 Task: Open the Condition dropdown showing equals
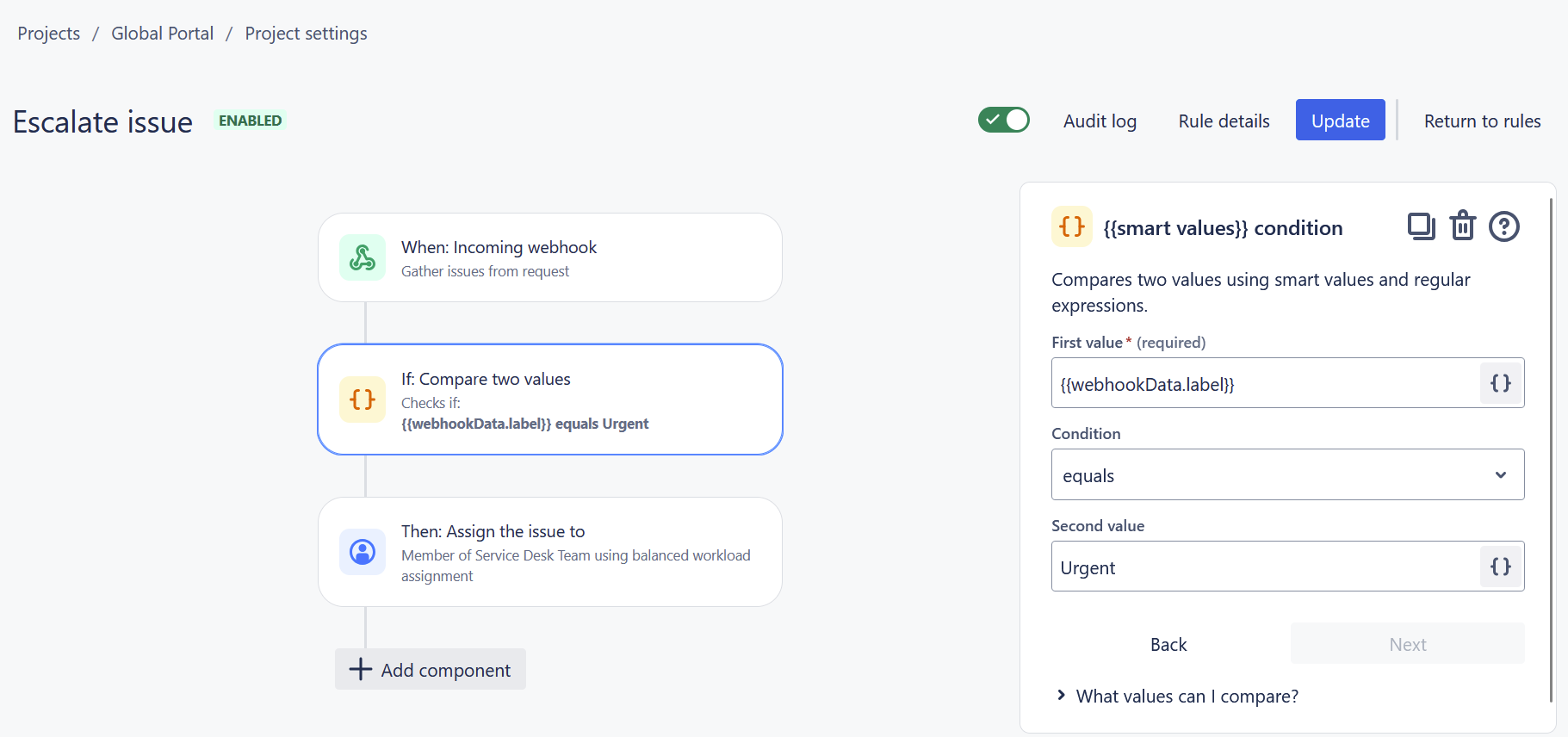click(1286, 474)
